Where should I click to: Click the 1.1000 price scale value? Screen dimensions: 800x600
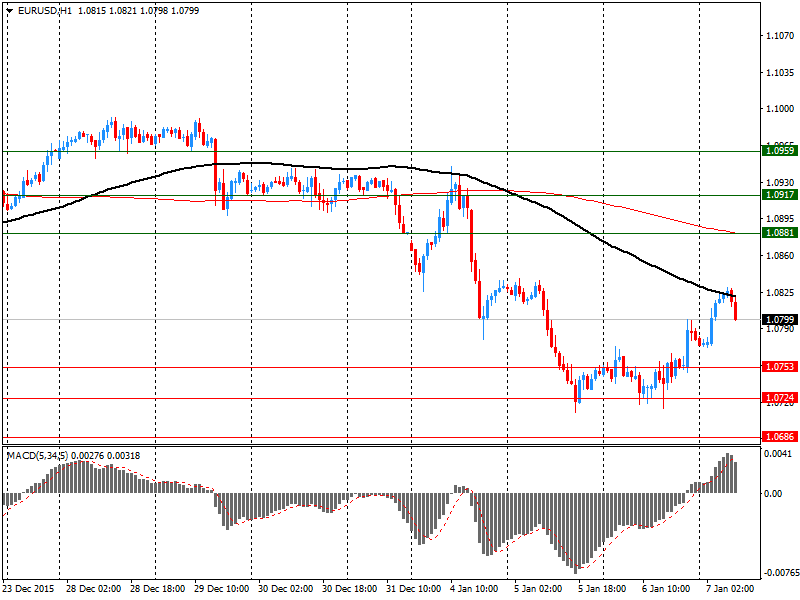tap(780, 109)
